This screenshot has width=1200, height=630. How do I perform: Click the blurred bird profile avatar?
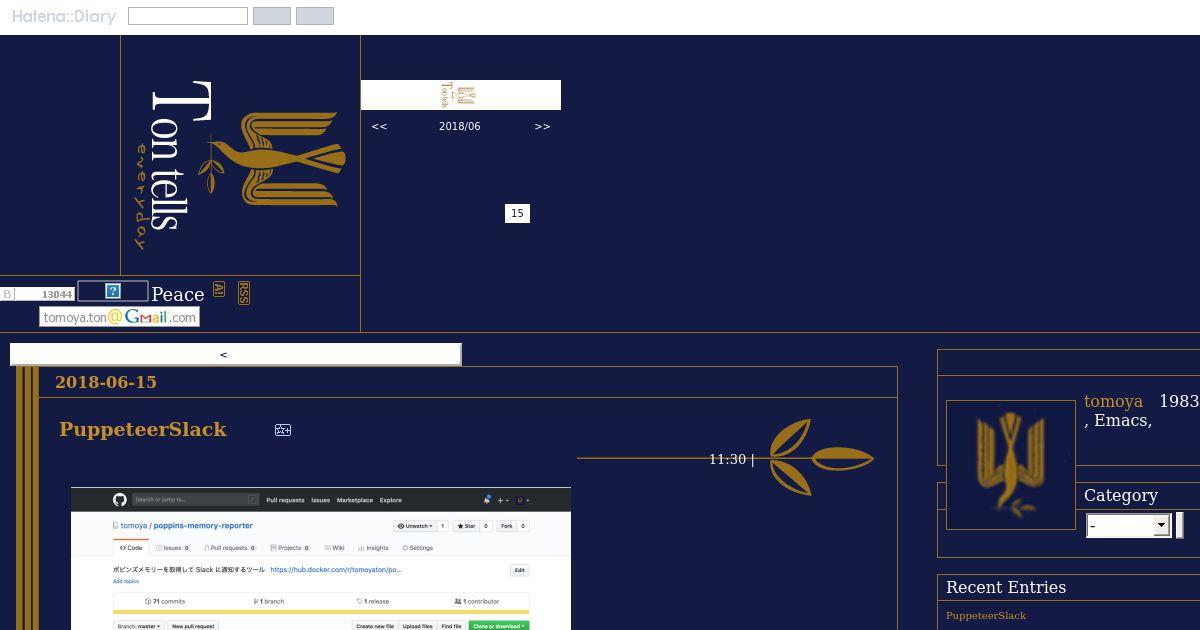[x=1011, y=465]
